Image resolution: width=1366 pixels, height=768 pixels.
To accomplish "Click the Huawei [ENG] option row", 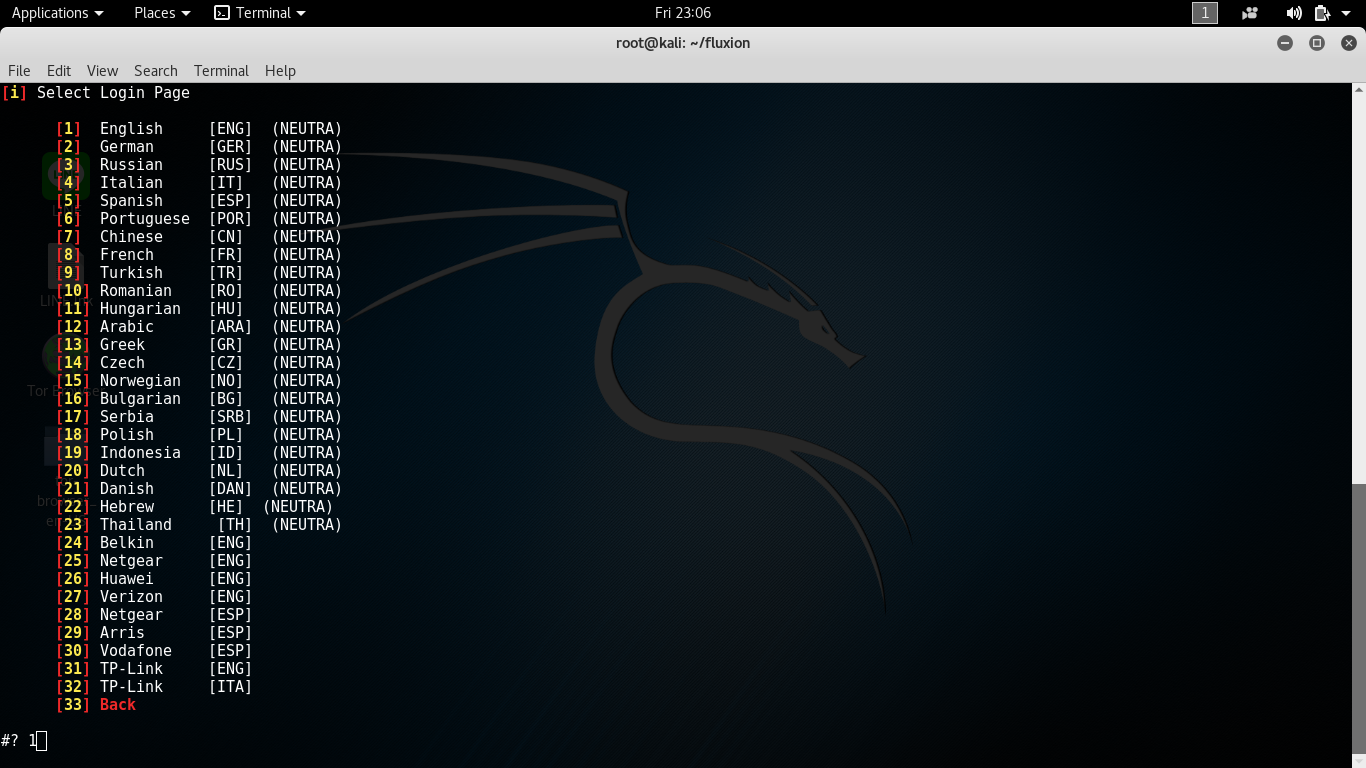I will (x=154, y=579).
